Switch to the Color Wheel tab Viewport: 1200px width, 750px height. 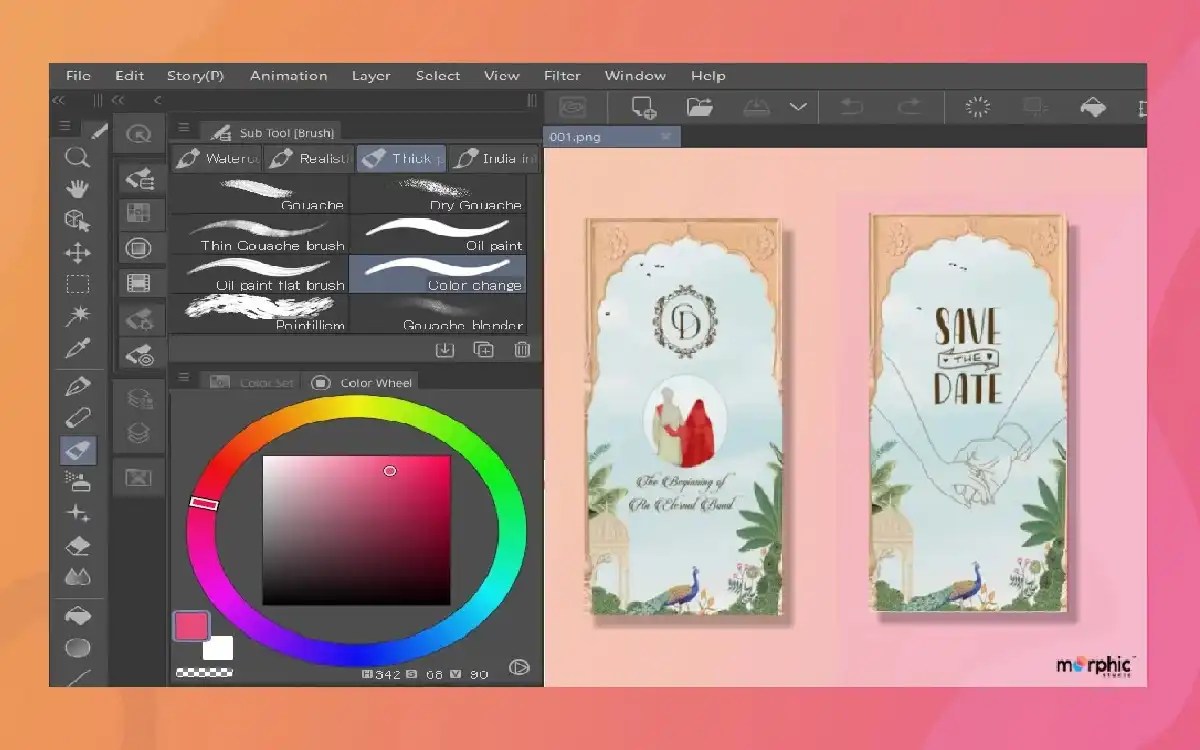[x=364, y=382]
